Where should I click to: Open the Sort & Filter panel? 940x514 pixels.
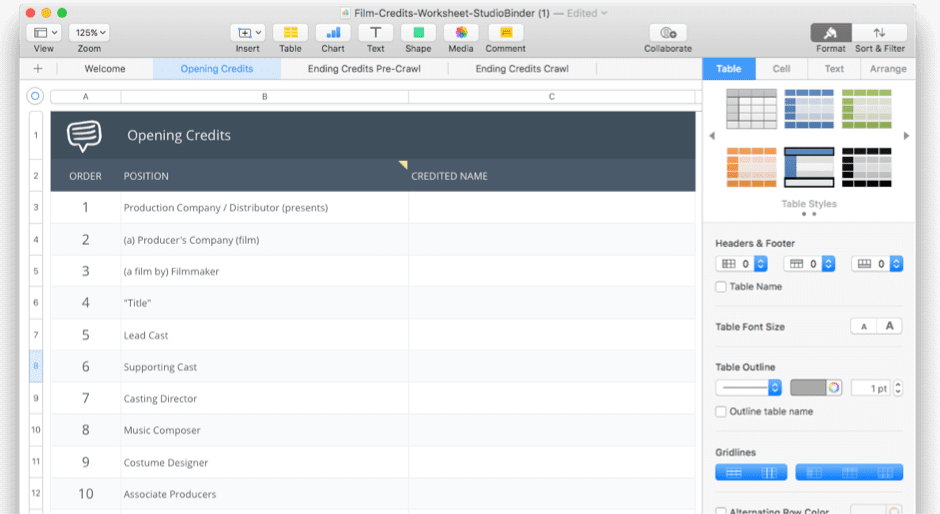879,32
